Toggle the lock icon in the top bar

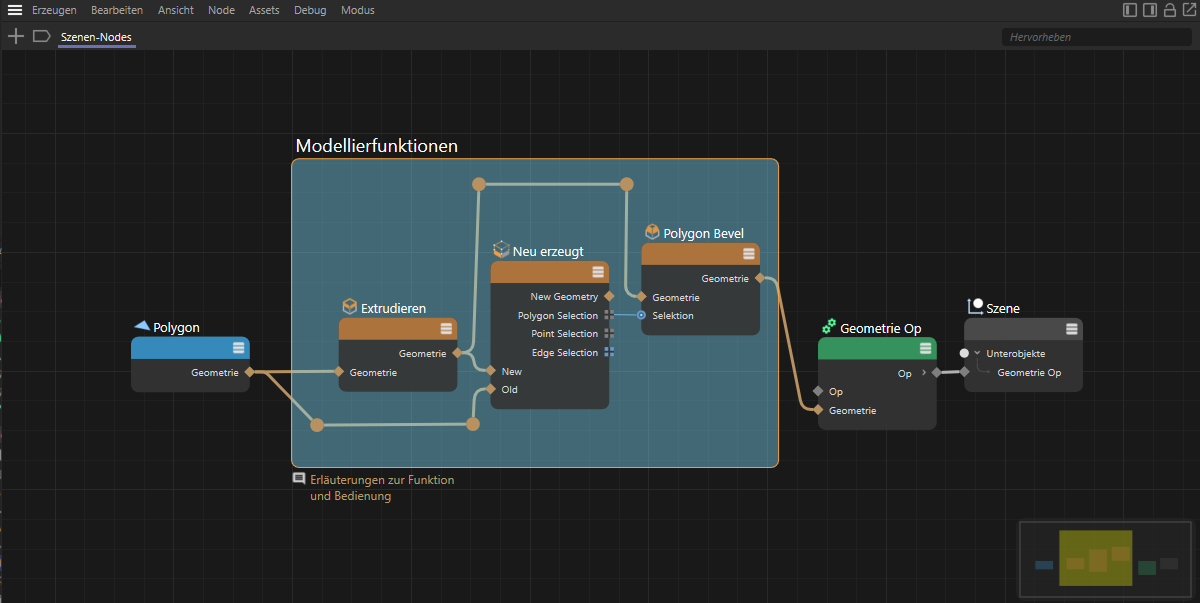[x=1169, y=10]
